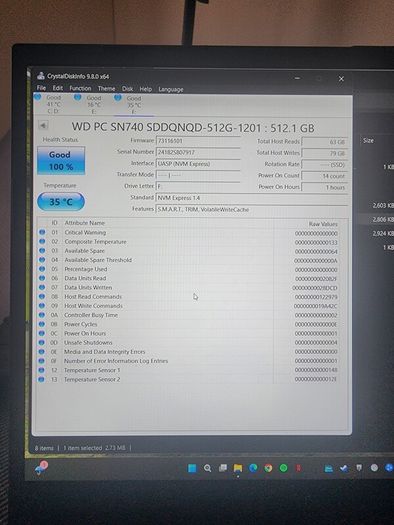Click the Transfer Mode field
394x525 pixels.
pyautogui.click(x=198, y=175)
